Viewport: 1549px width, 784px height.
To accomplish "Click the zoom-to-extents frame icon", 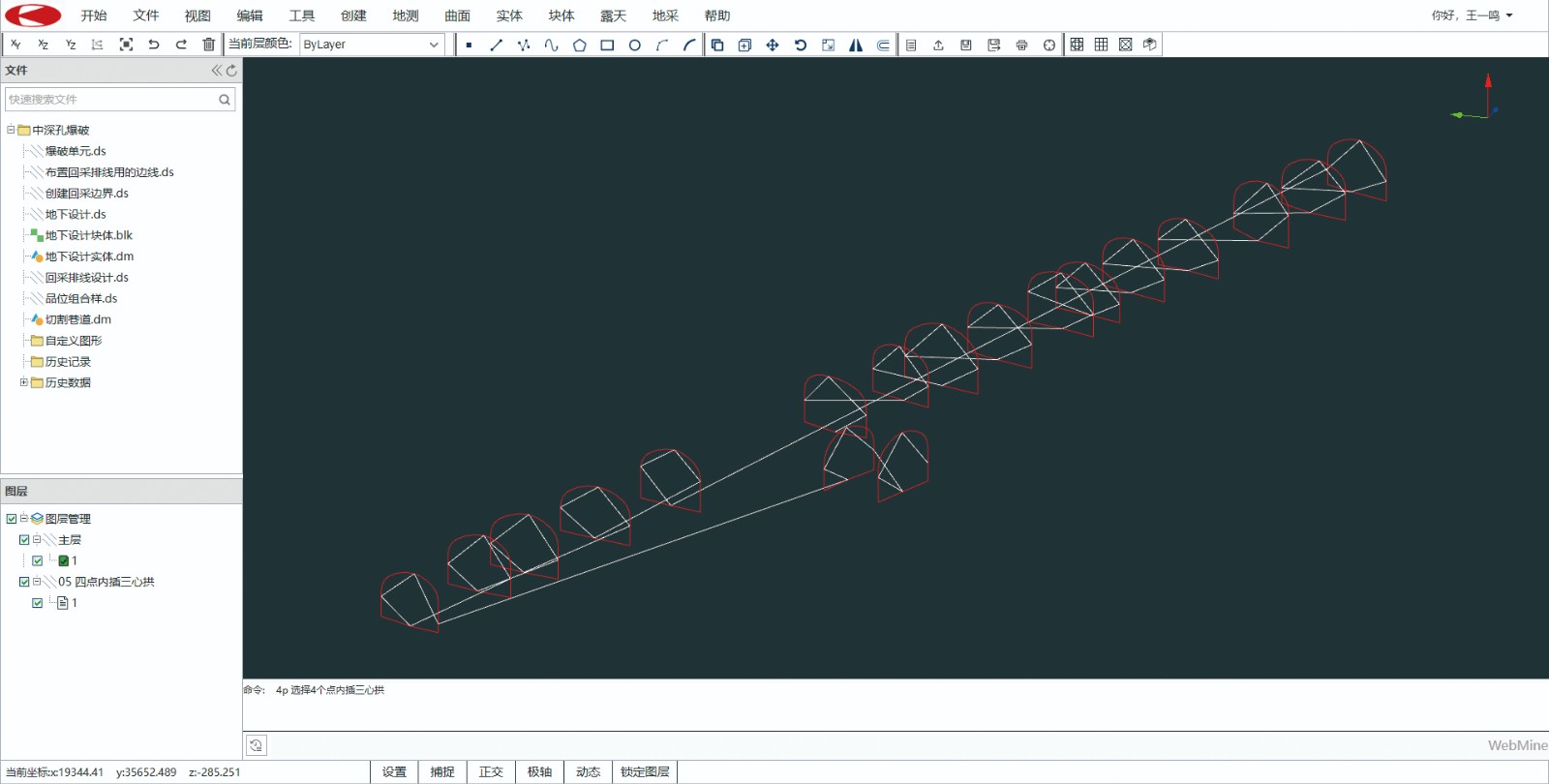I will point(126,45).
